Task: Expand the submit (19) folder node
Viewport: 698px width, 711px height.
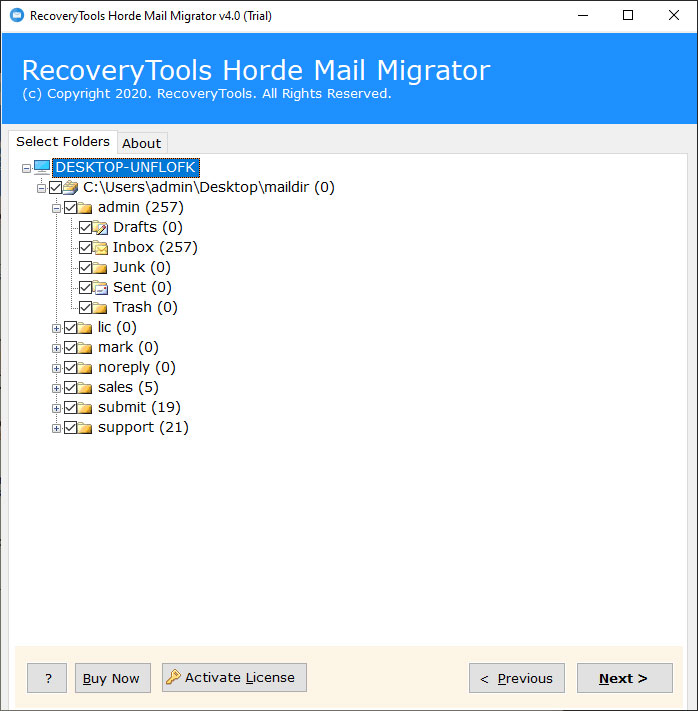Action: pos(56,407)
